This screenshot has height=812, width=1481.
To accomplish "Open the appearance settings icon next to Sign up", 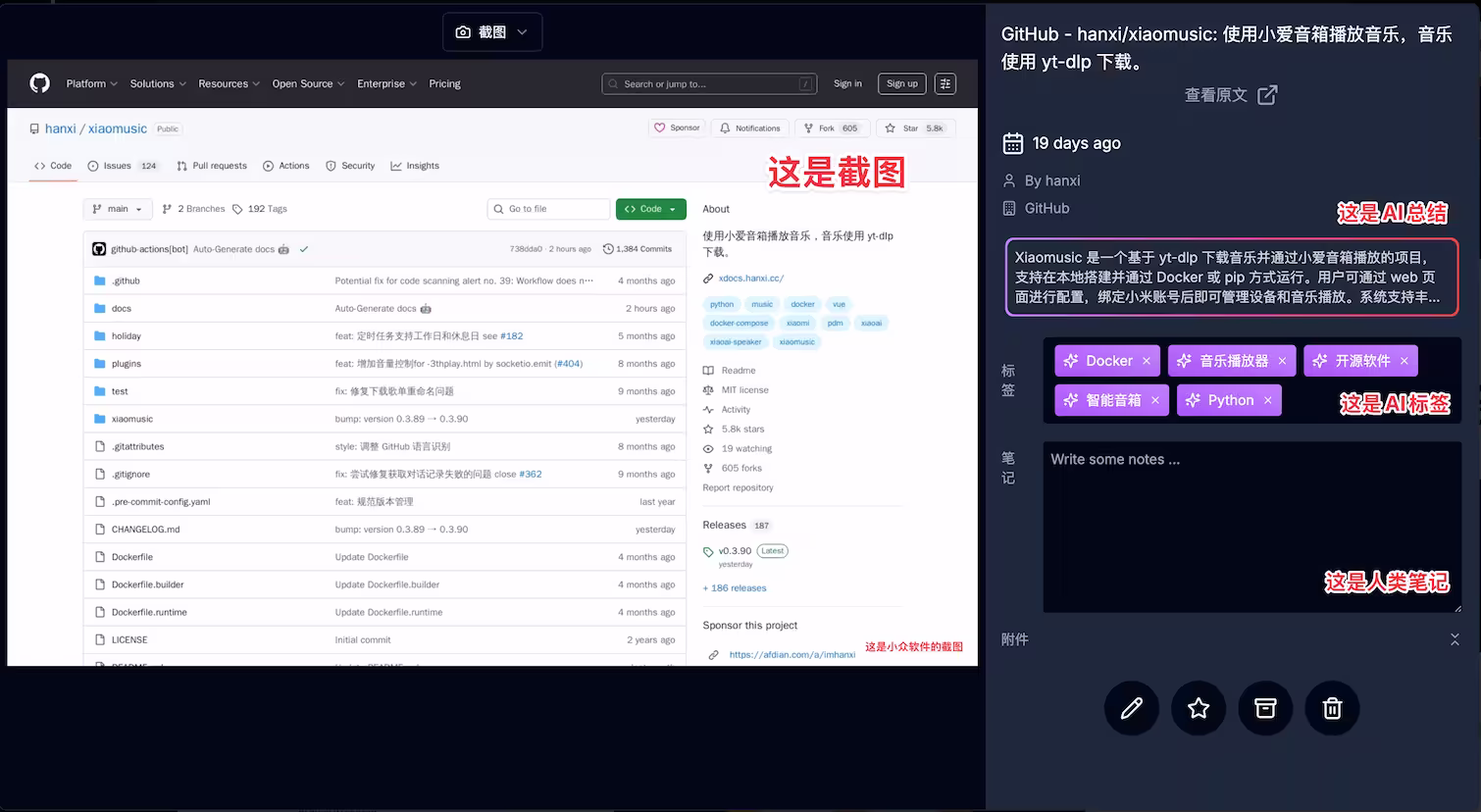I will (x=944, y=83).
